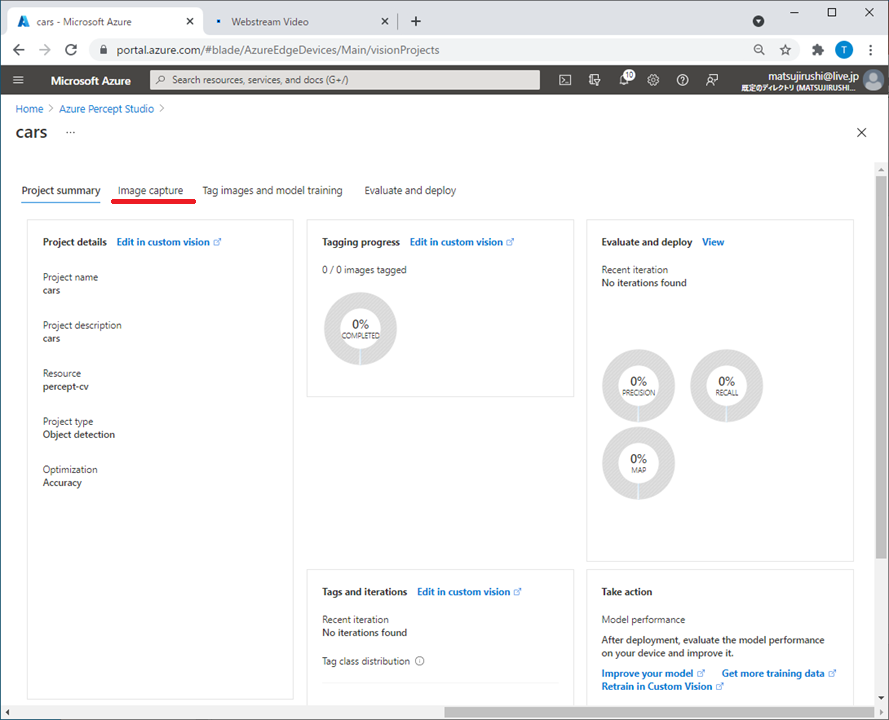Click the 0% RECALL ring chart
The width and height of the screenshot is (889, 720).
pos(726,386)
